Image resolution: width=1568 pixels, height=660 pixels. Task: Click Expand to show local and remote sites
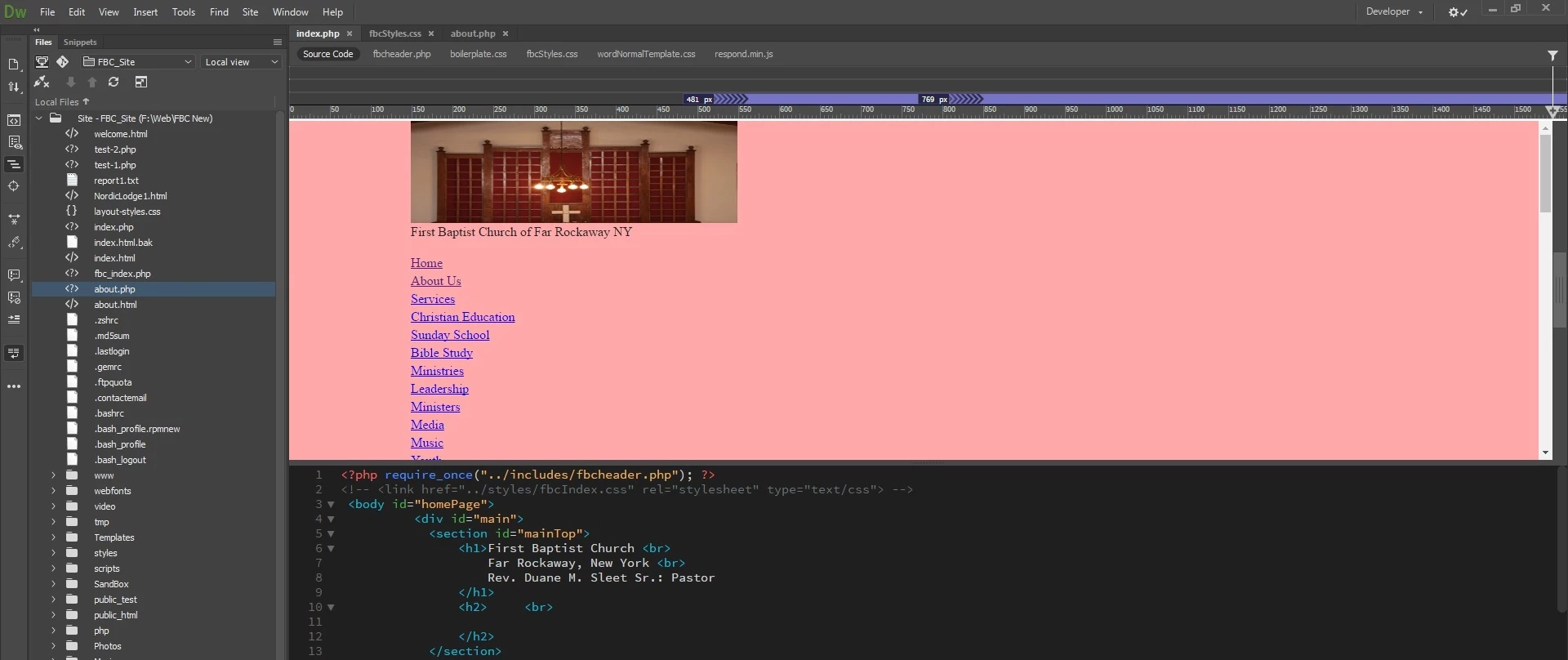click(x=141, y=82)
